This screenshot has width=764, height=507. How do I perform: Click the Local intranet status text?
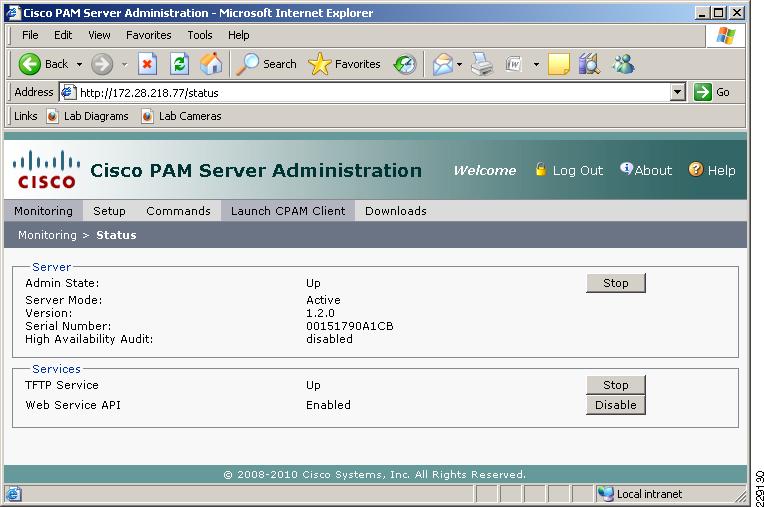[649, 494]
